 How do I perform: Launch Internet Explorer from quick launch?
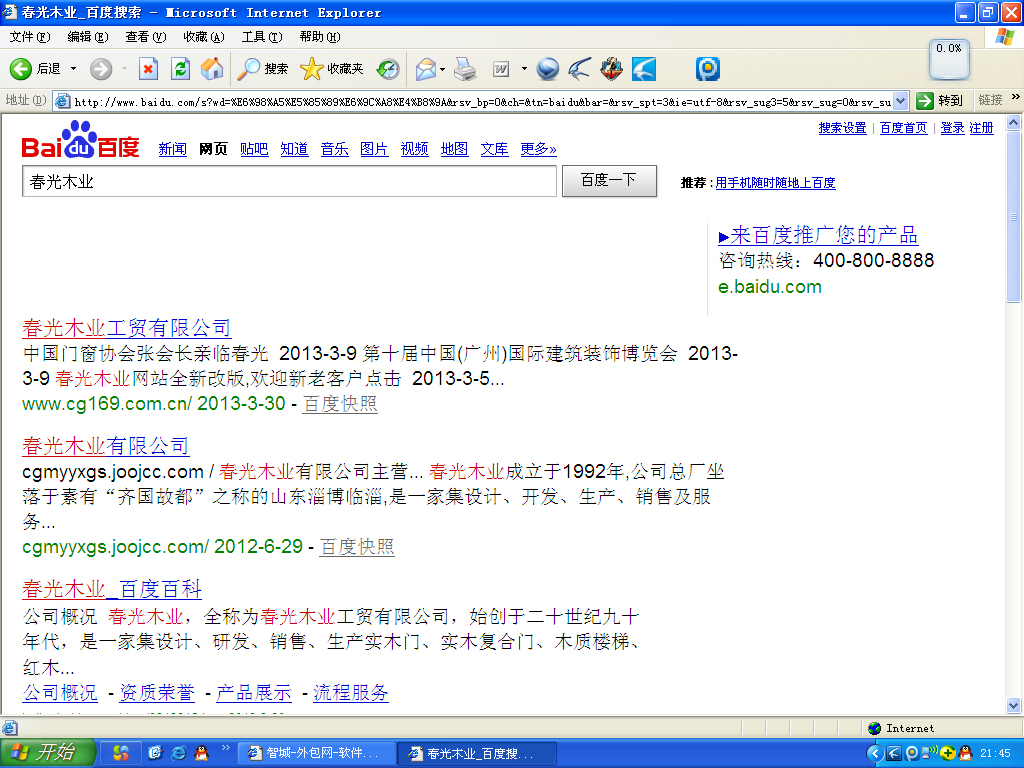point(178,753)
